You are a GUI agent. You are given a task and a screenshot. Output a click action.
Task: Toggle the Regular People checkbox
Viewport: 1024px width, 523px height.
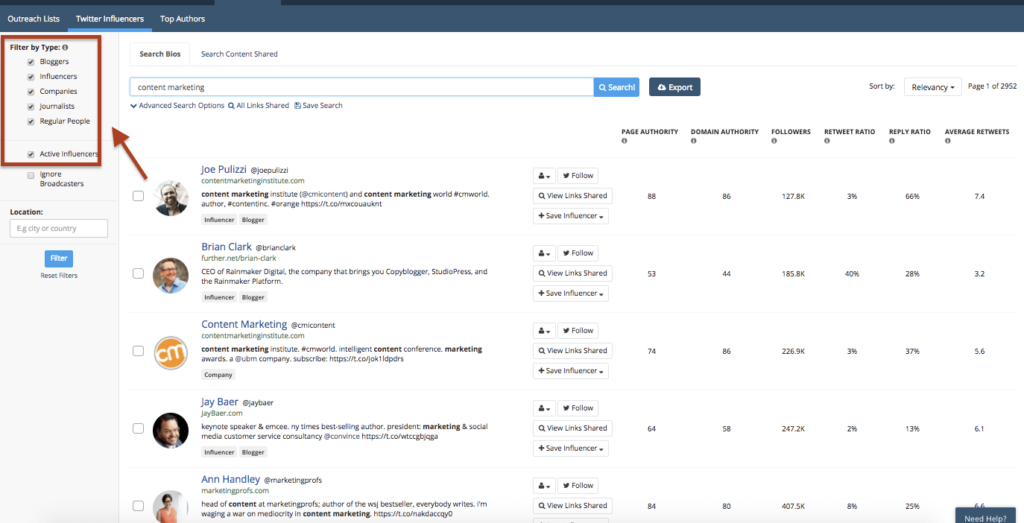[31, 121]
